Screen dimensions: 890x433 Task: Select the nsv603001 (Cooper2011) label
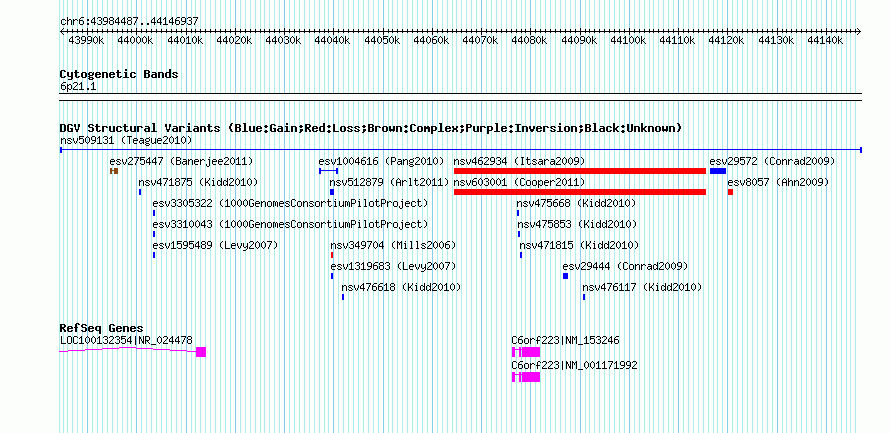click(519, 182)
